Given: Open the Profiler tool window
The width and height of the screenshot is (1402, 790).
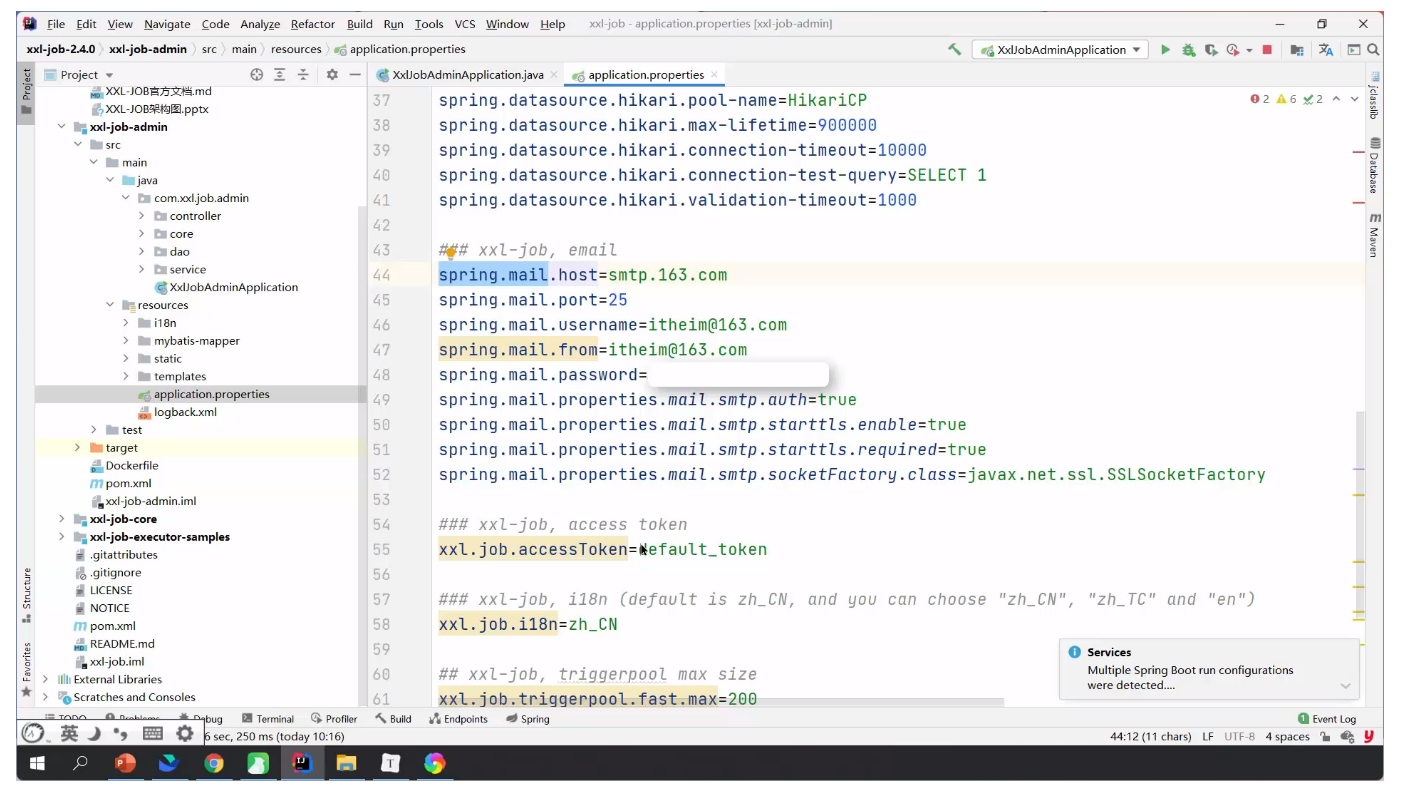Looking at the screenshot, I should click(334, 718).
